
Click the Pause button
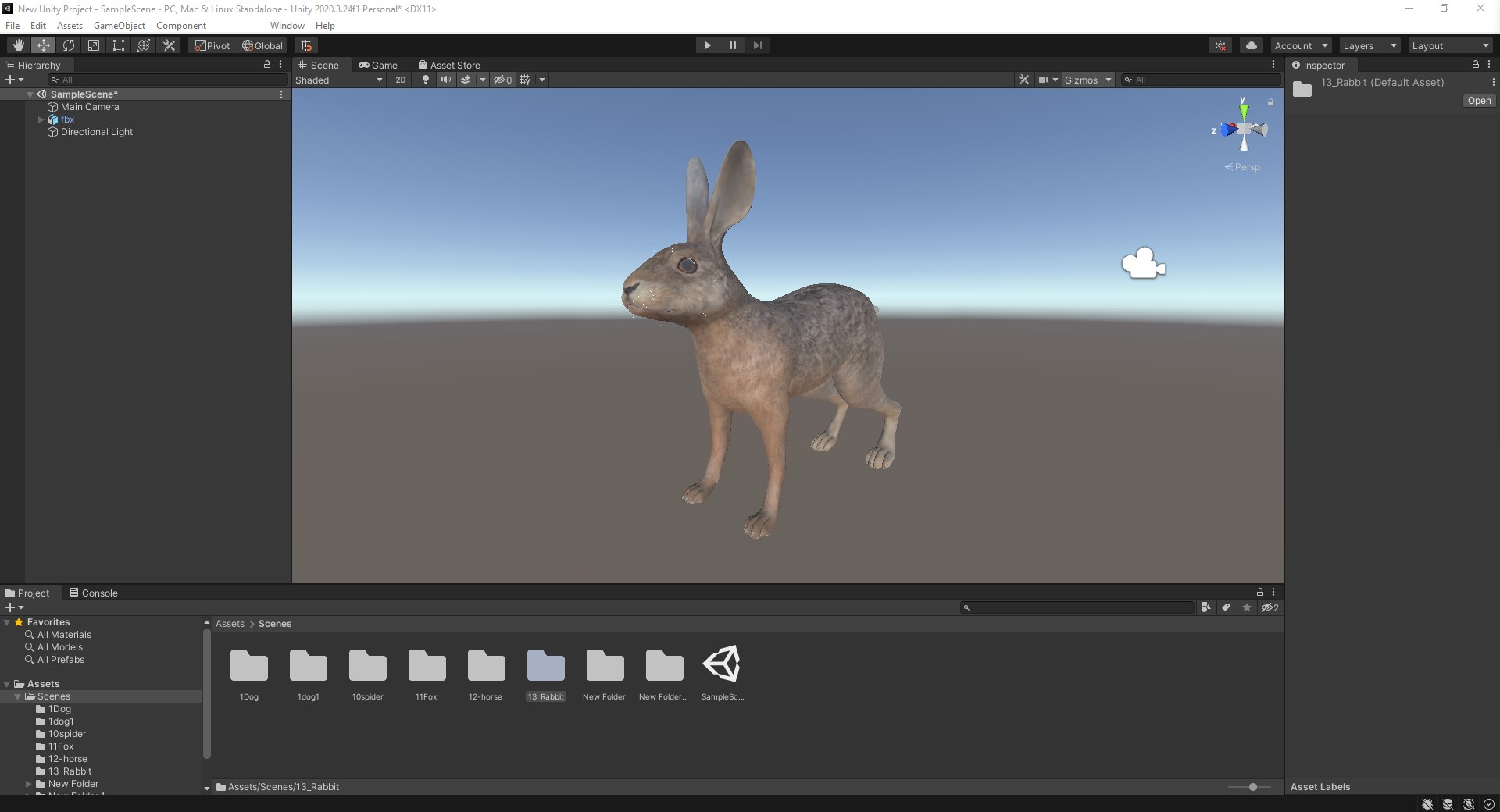tap(732, 45)
